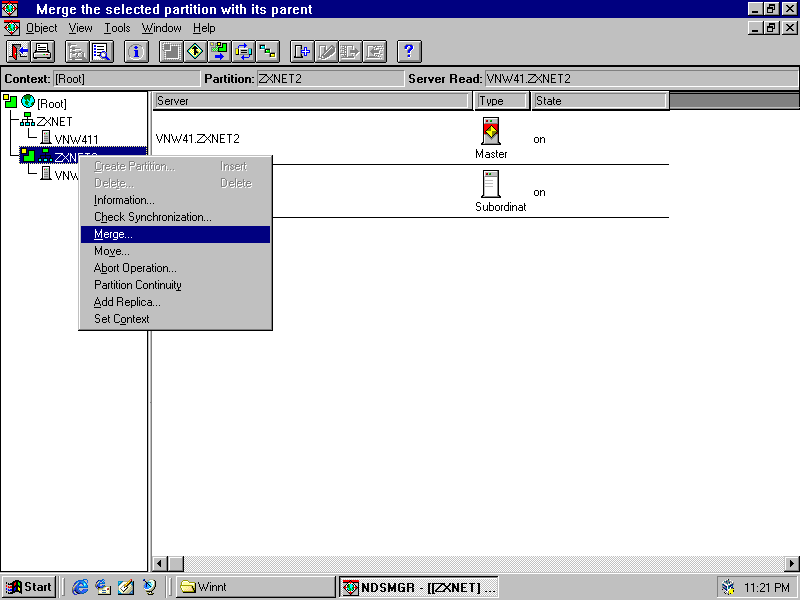Click the Context field showing [Root]

pyautogui.click(x=127, y=79)
